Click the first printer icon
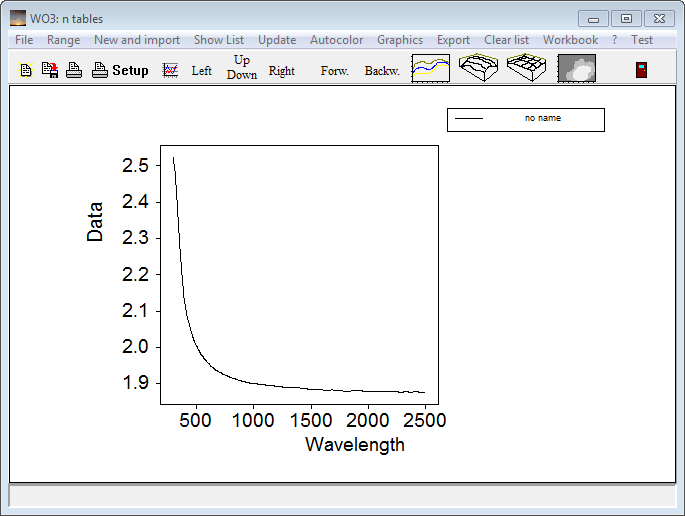 pyautogui.click(x=74, y=70)
